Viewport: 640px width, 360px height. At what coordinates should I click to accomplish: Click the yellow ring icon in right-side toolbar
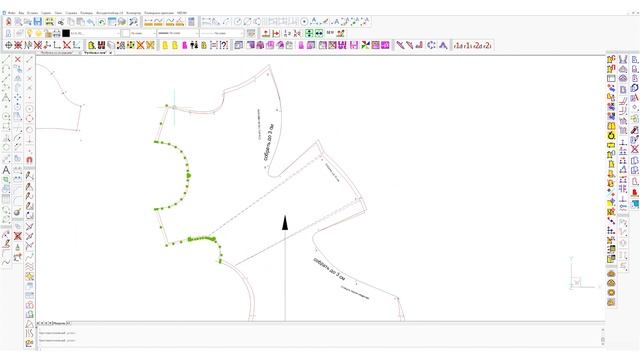pyautogui.click(x=611, y=135)
